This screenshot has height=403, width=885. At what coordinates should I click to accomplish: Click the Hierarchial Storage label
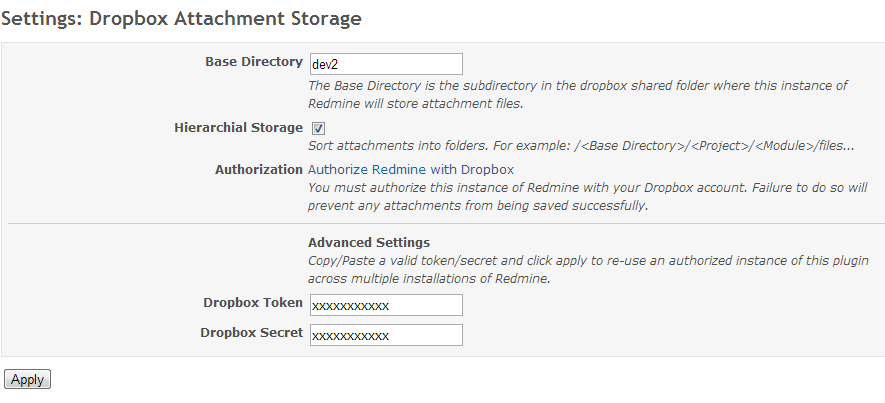pyautogui.click(x=238, y=128)
